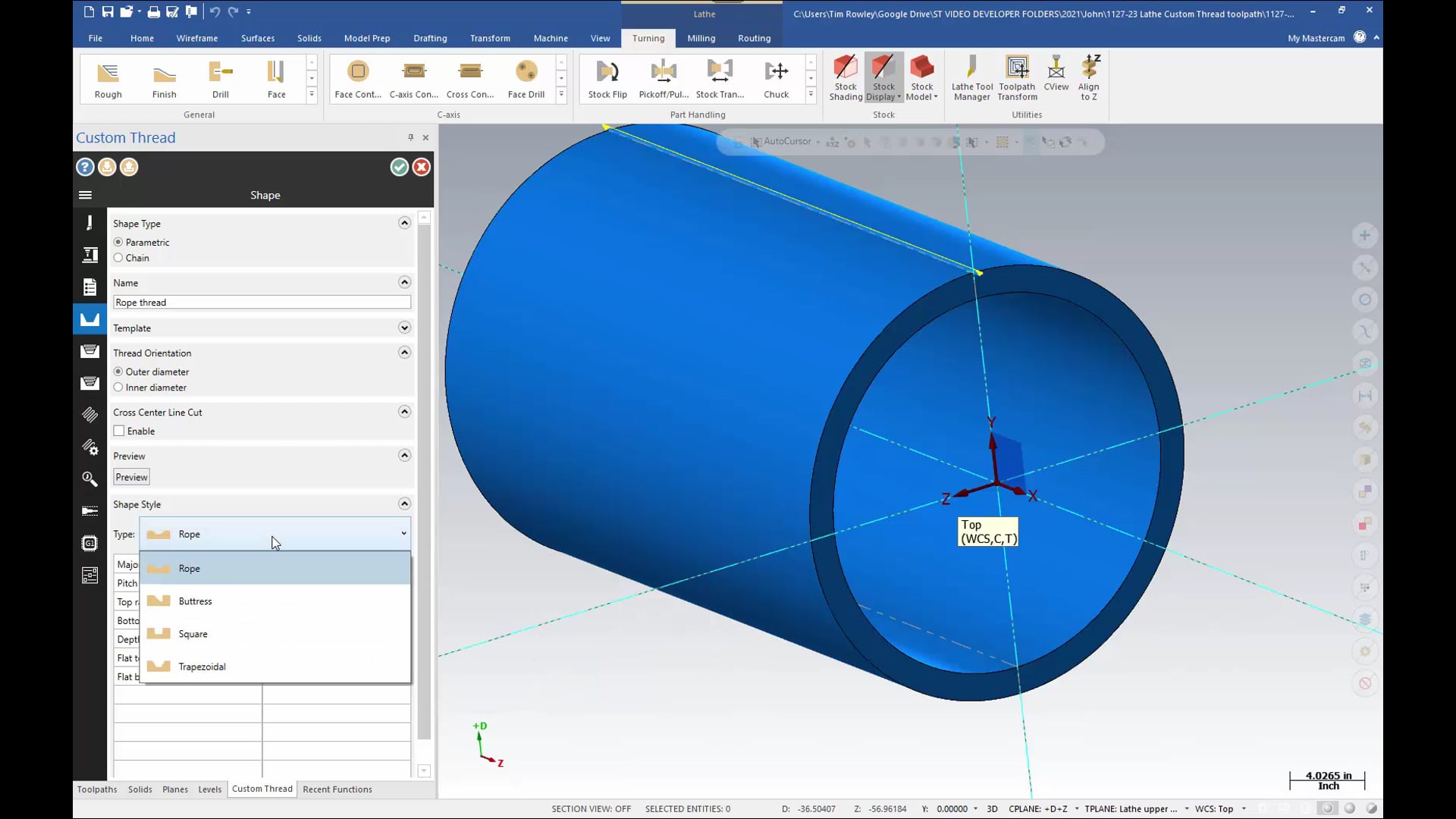Select Trapezoidal from the type dropdown
The height and width of the screenshot is (819, 1456).
[x=202, y=666]
